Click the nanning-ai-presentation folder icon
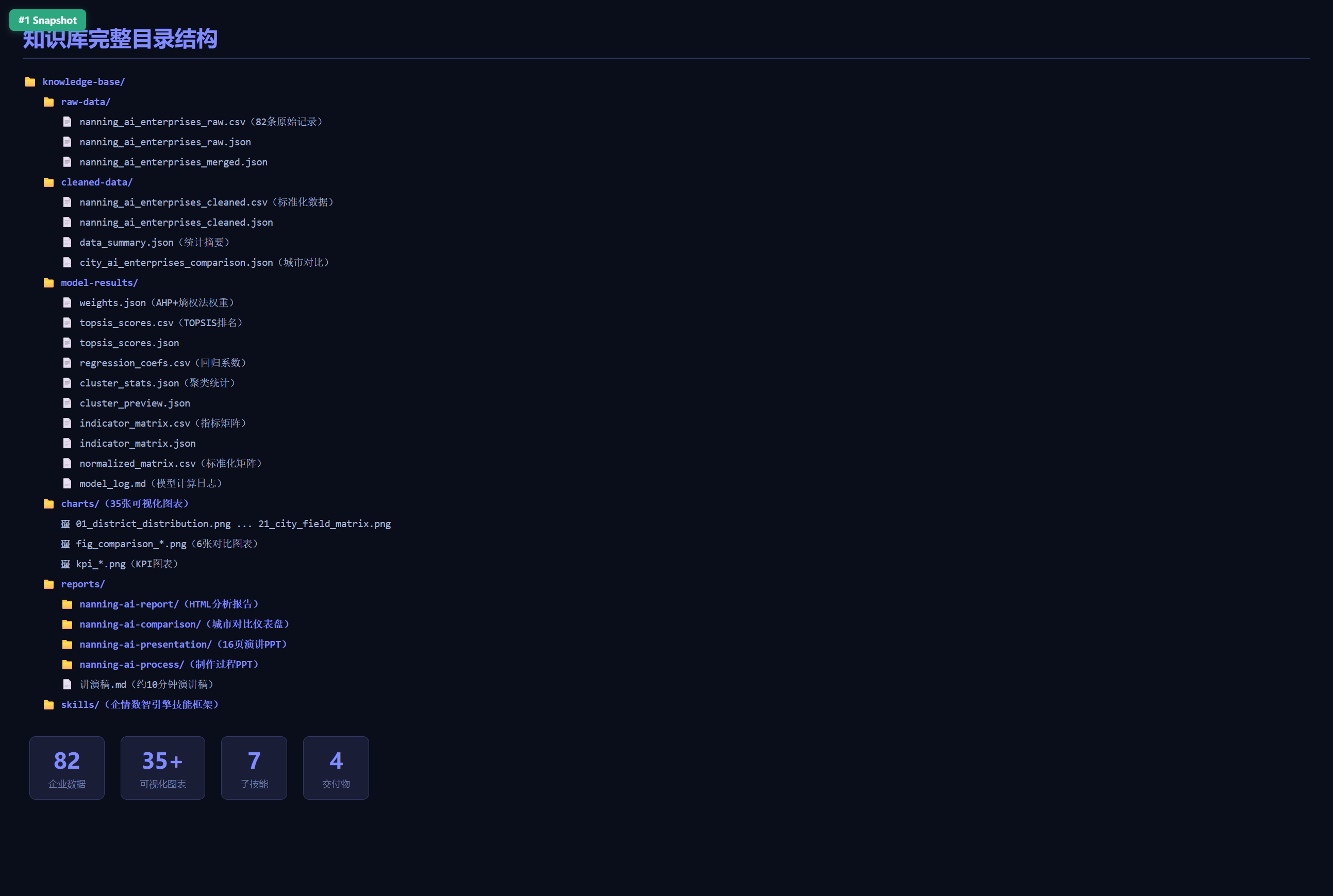 click(67, 645)
